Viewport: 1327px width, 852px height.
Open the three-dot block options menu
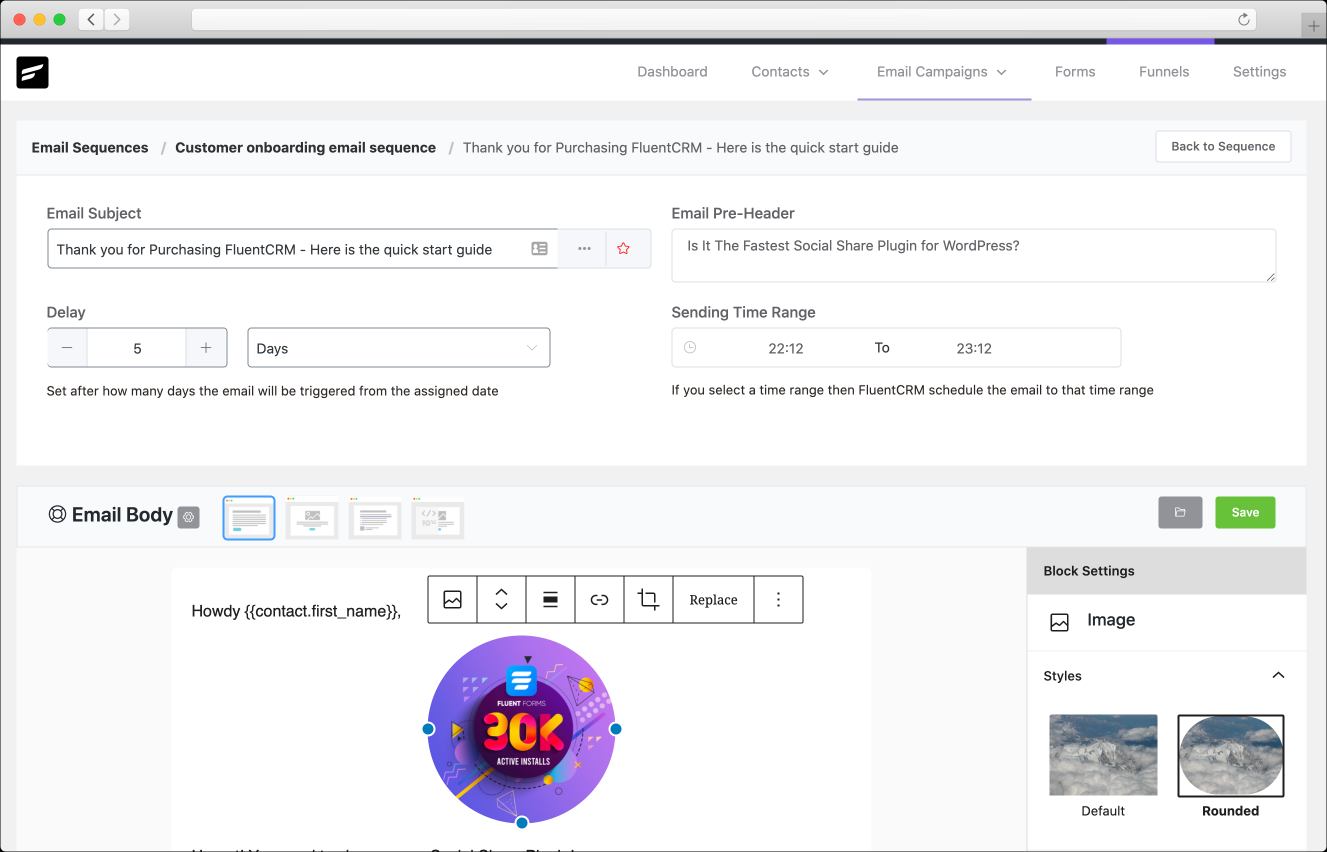778,600
